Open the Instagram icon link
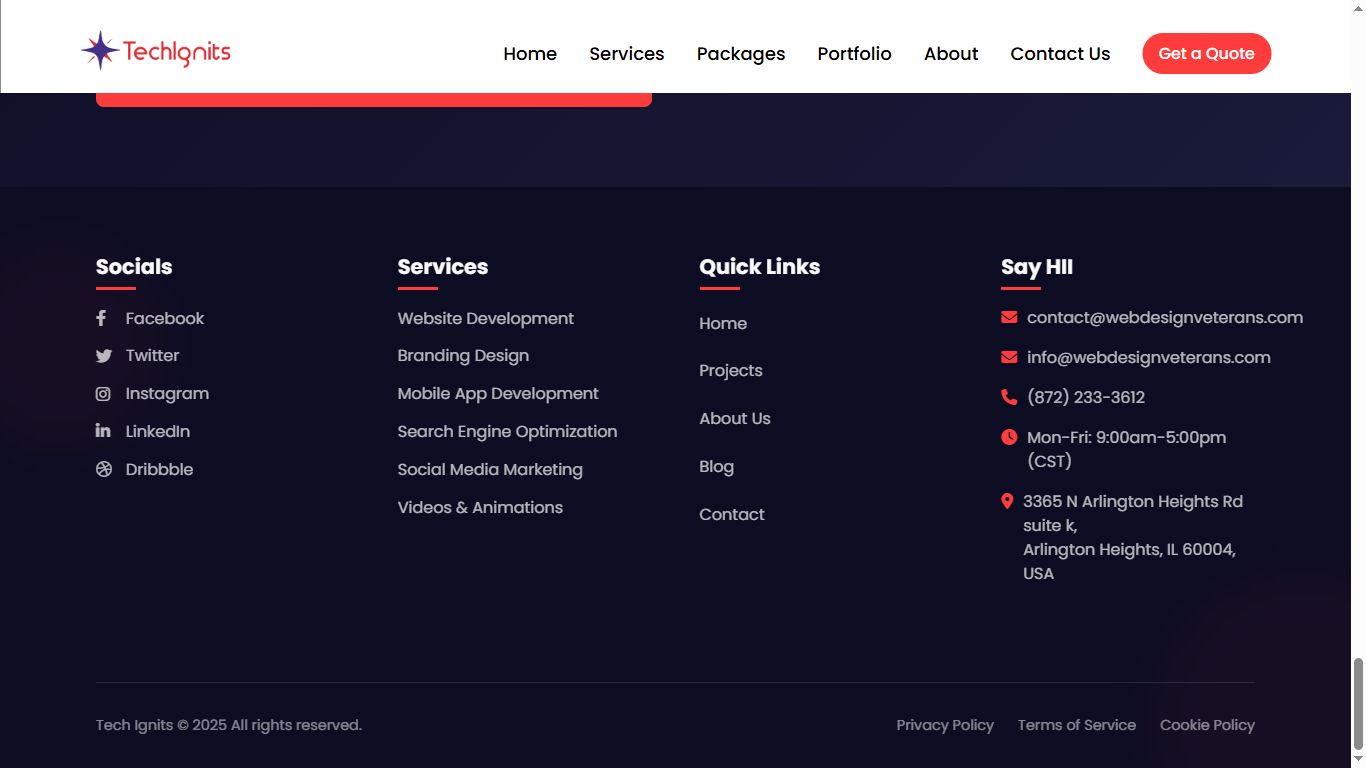The height and width of the screenshot is (768, 1366). (103, 394)
